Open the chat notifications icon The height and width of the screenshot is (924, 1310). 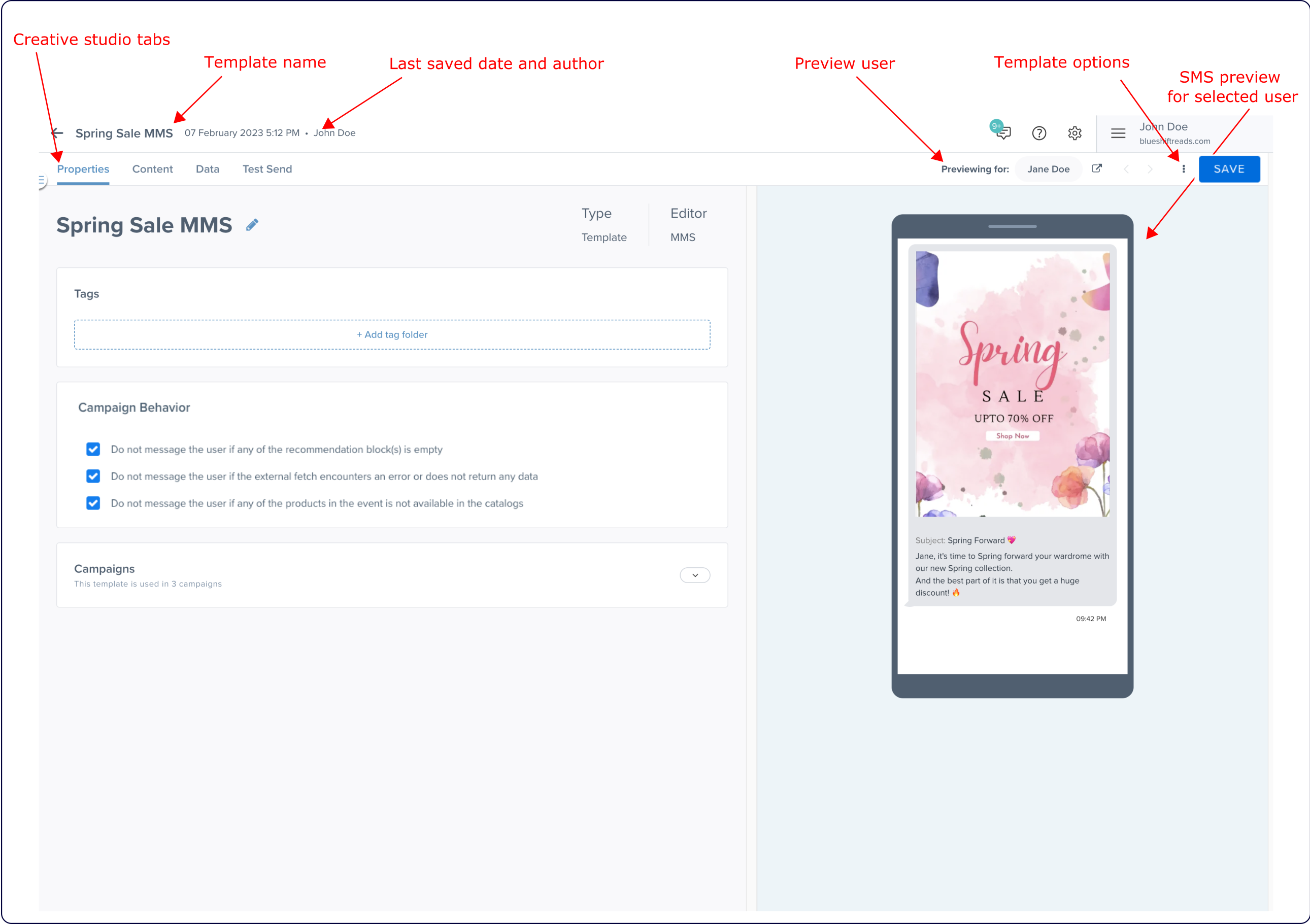(1002, 132)
